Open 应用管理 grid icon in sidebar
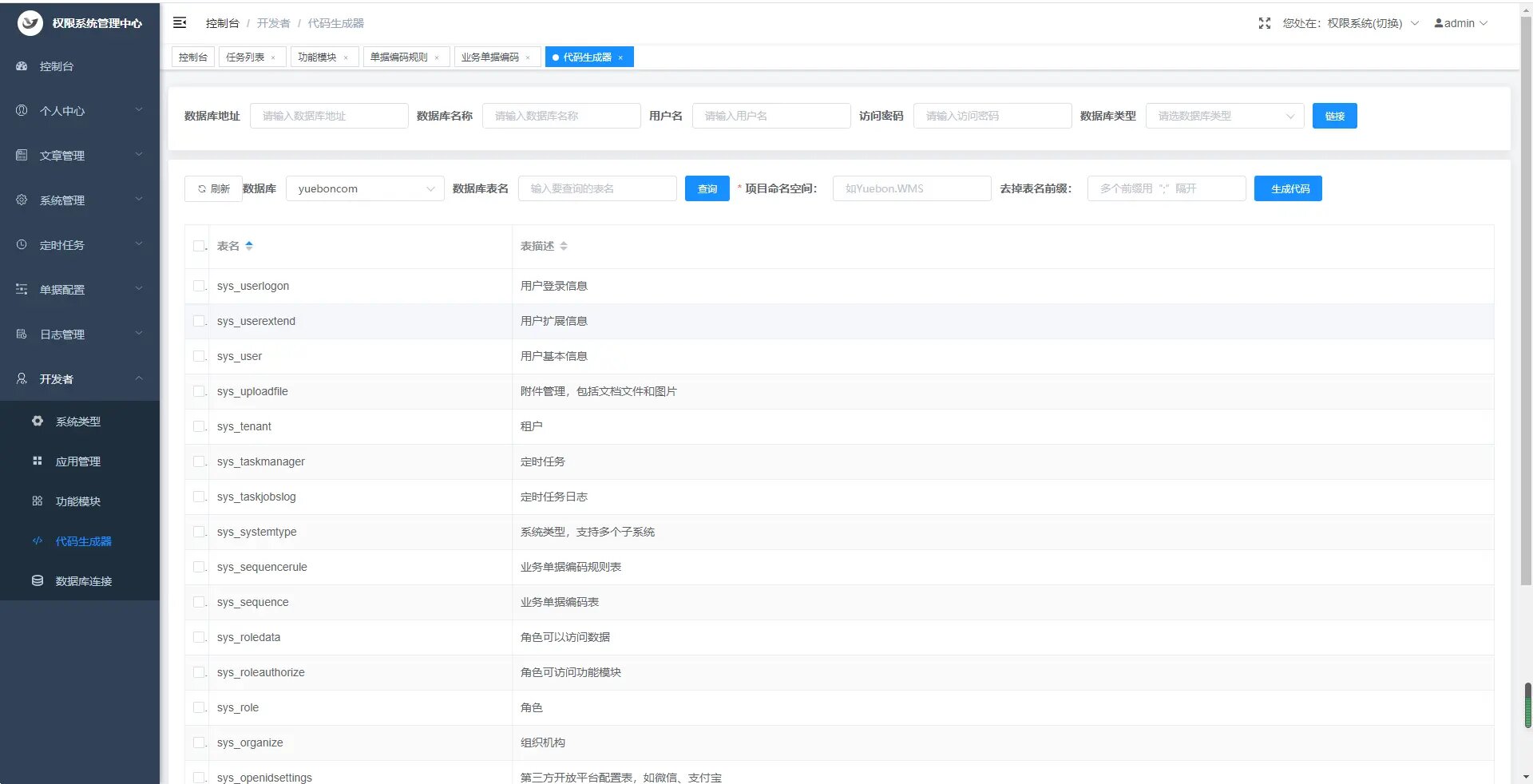The image size is (1533, 784). pos(38,461)
